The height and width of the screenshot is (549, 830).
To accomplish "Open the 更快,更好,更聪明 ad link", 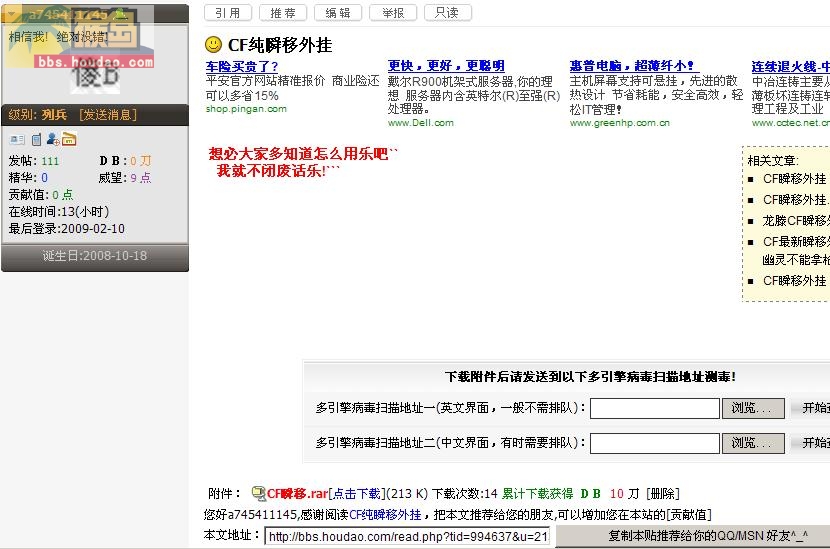I will click(x=446, y=66).
